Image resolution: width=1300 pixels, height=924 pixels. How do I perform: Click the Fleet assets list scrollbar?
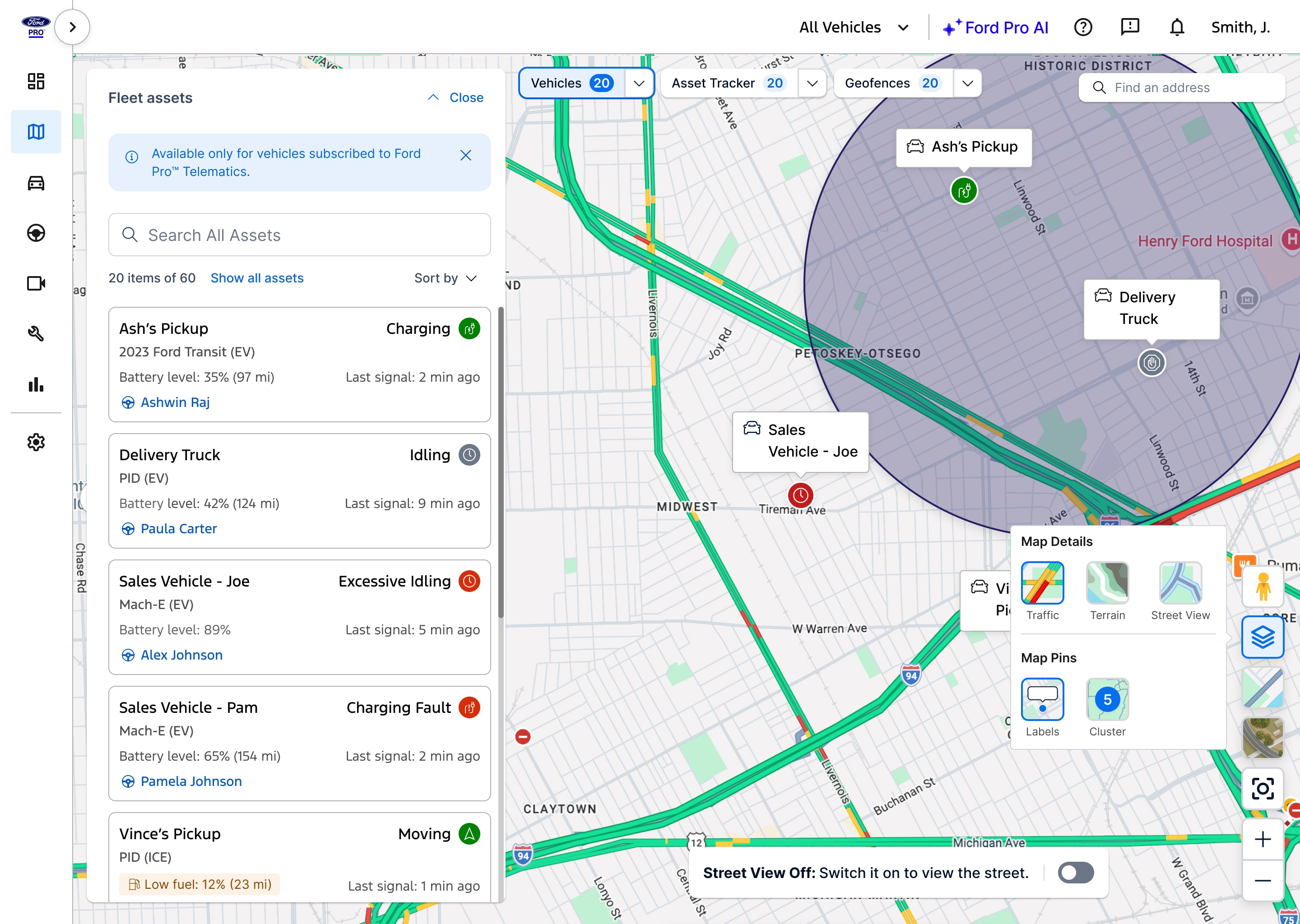(x=501, y=462)
